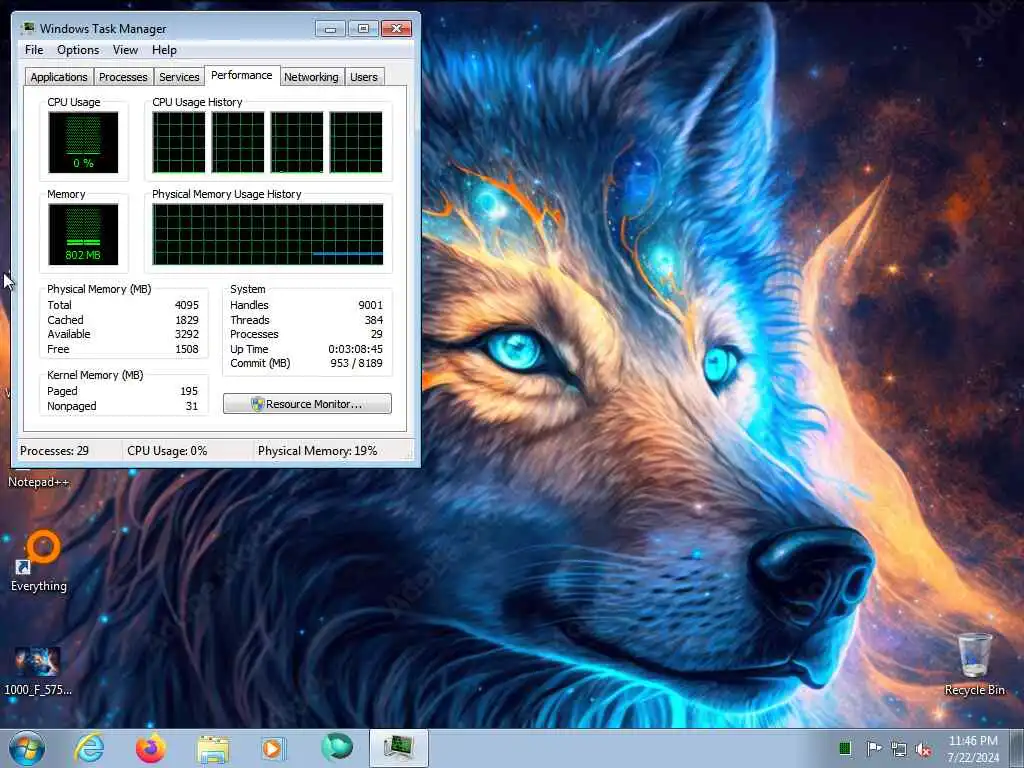Click the green globe taskbar icon
1024x768 pixels.
(337, 747)
